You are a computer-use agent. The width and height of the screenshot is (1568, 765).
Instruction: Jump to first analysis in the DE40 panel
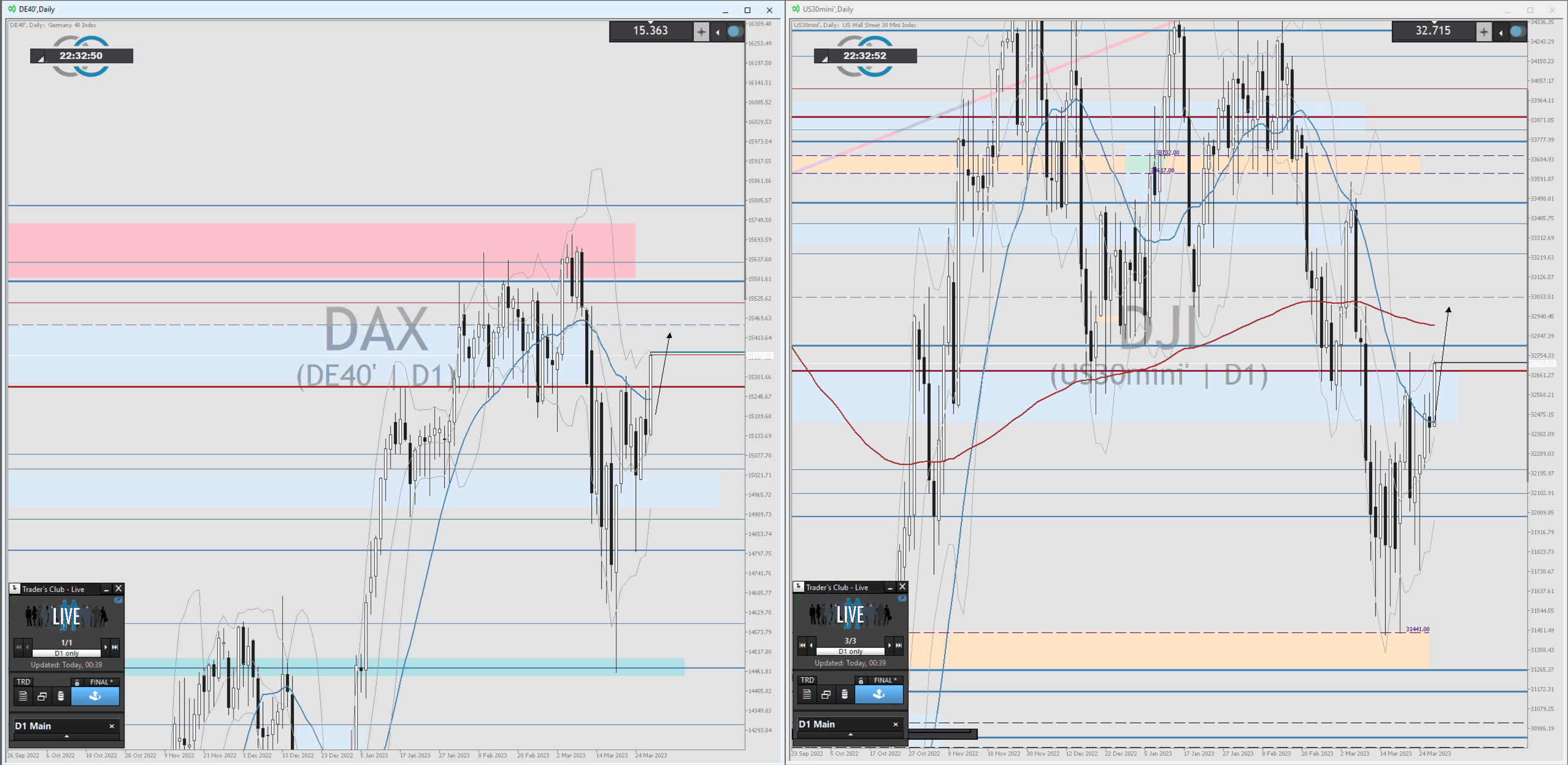pos(18,647)
